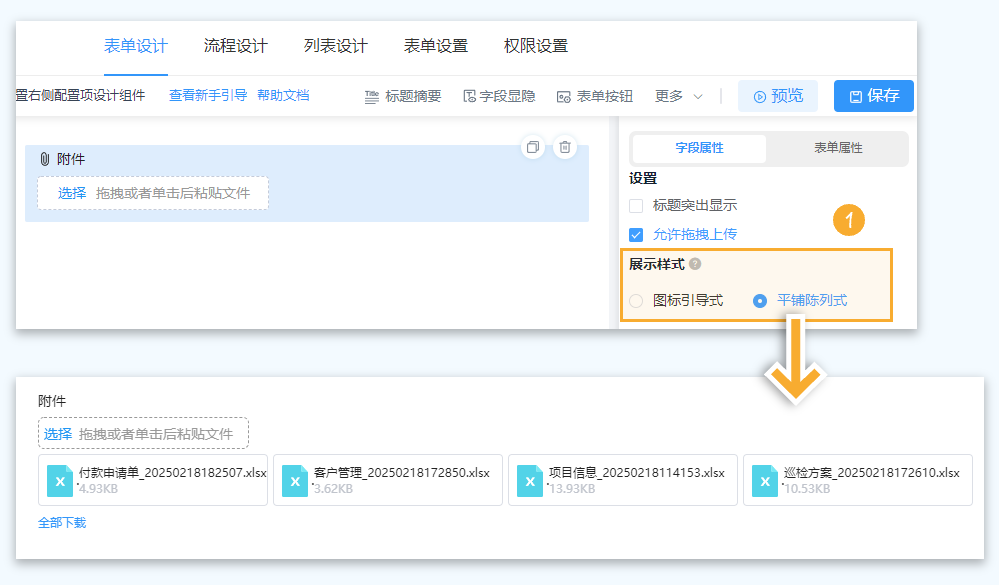
Task: Select the 图标引导式 radio option
Action: tap(636, 300)
